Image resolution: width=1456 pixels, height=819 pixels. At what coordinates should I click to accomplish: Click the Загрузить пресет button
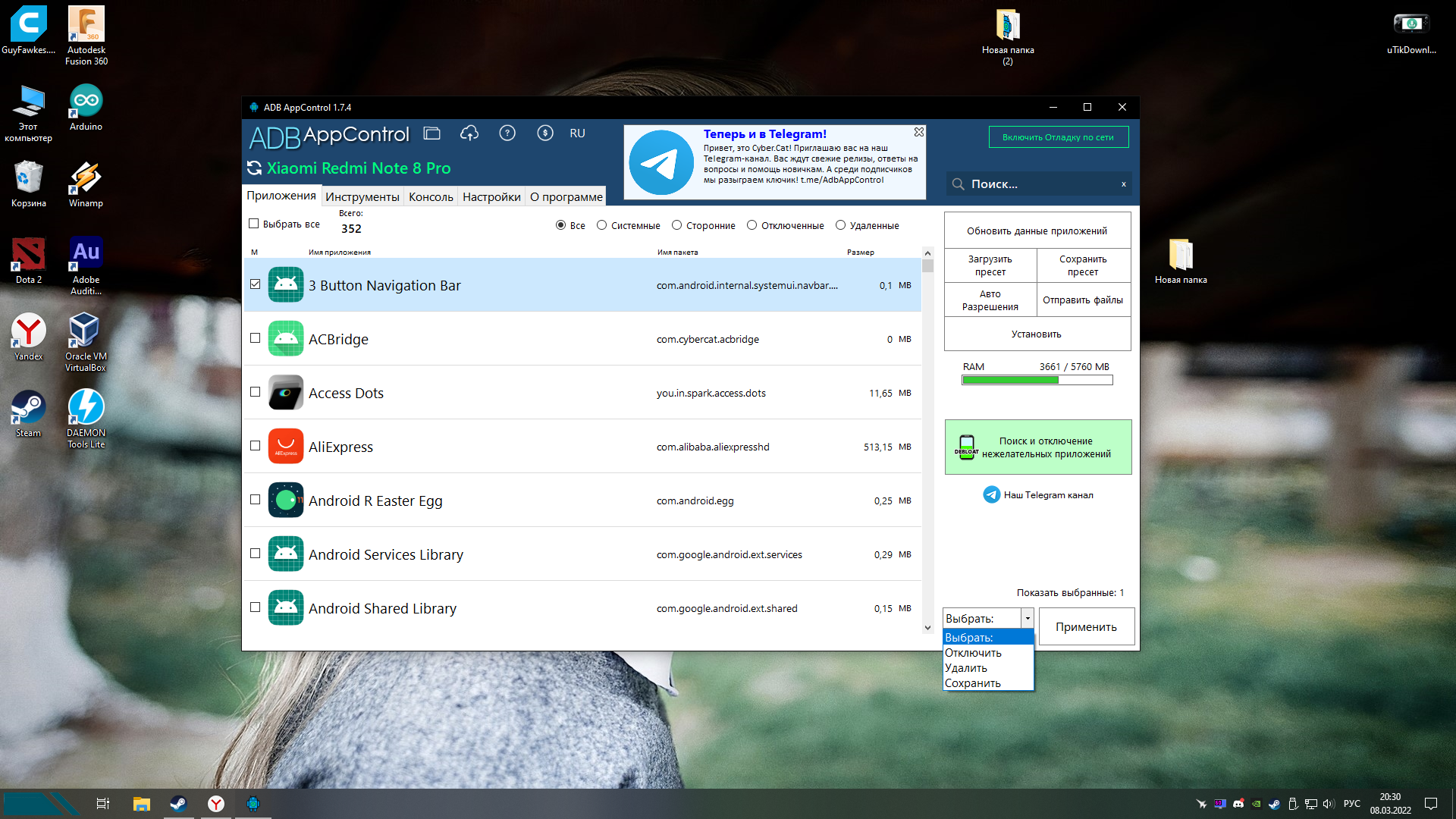point(990,265)
